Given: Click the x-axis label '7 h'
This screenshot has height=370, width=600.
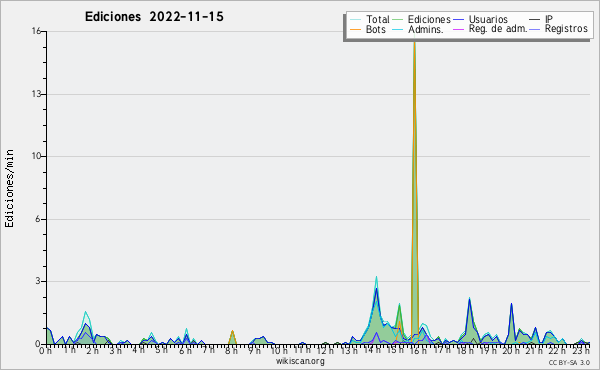Looking at the screenshot, I should click(208, 350).
